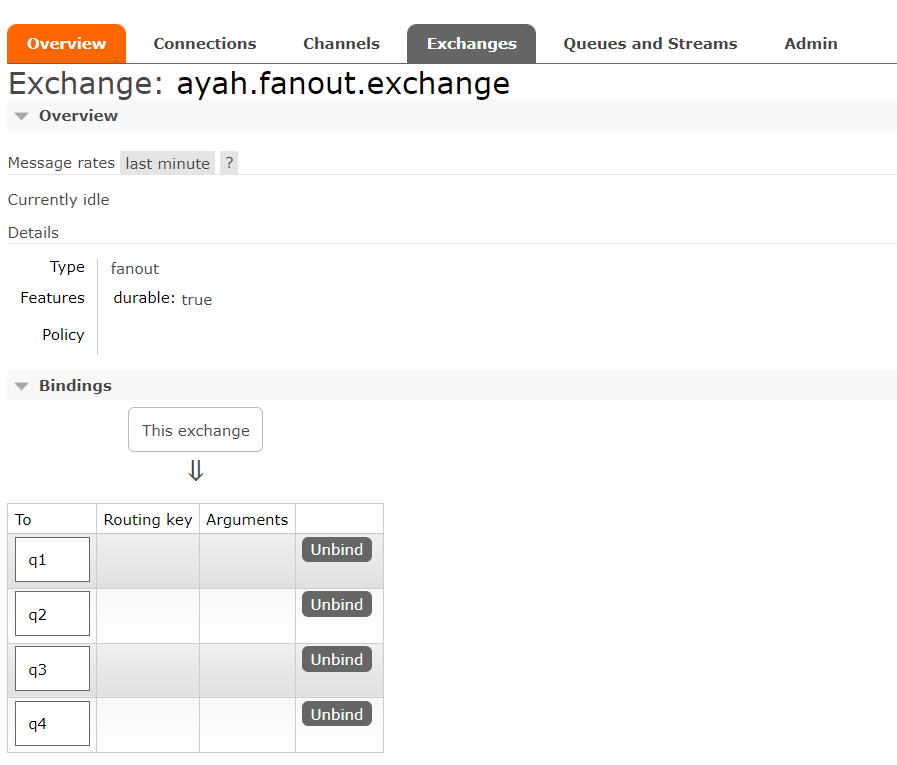Unbind queue q1 from exchange
897x765 pixels.
point(336,550)
